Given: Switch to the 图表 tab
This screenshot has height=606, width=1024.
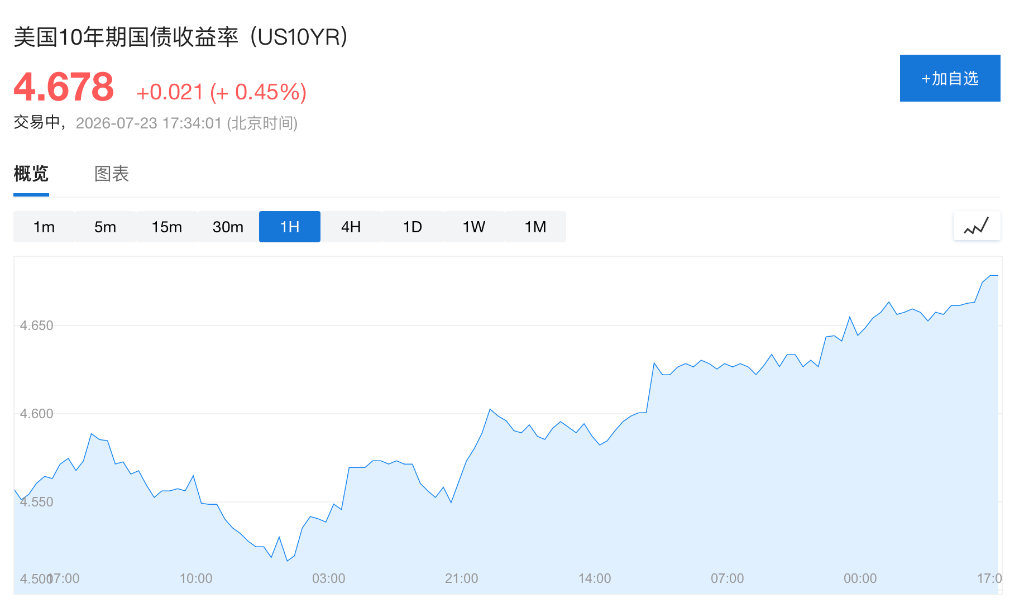Looking at the screenshot, I should 112,174.
